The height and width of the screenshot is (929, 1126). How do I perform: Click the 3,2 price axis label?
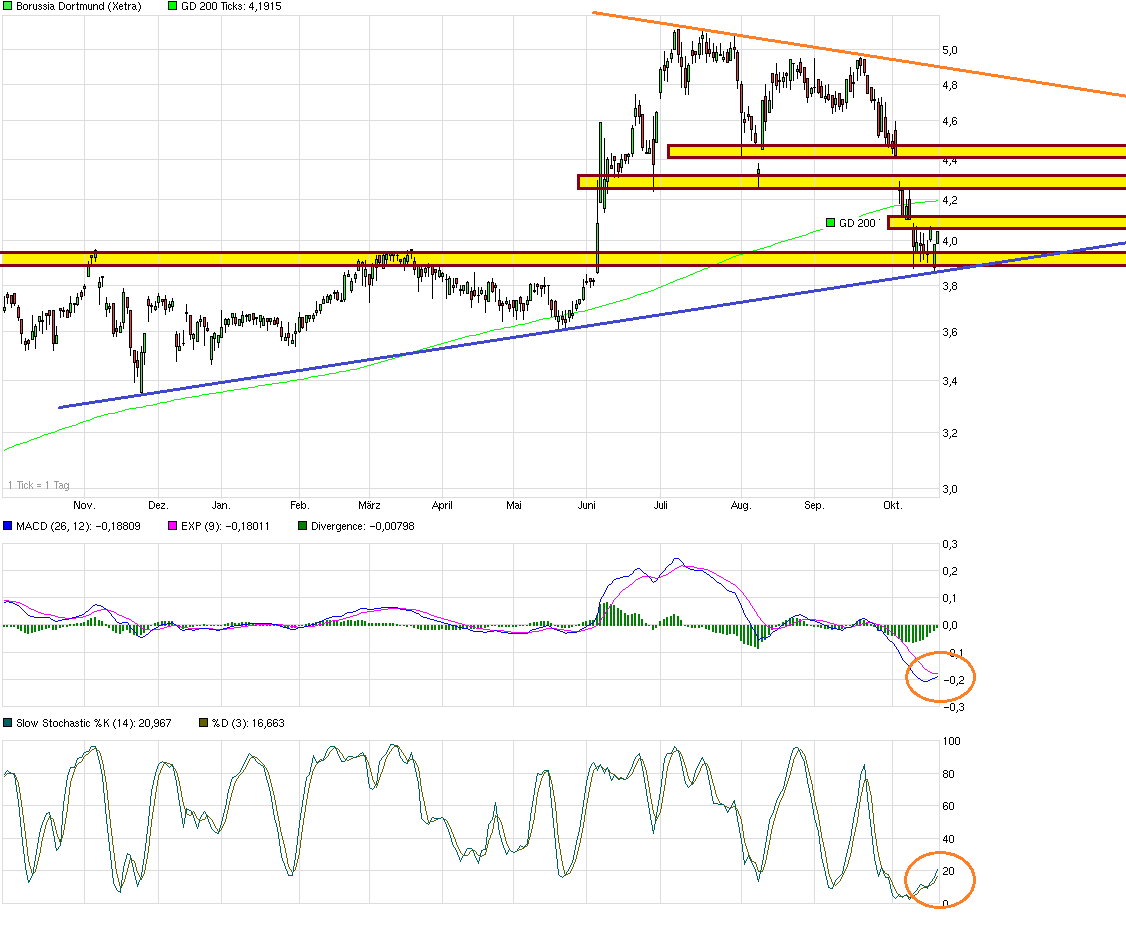950,433
